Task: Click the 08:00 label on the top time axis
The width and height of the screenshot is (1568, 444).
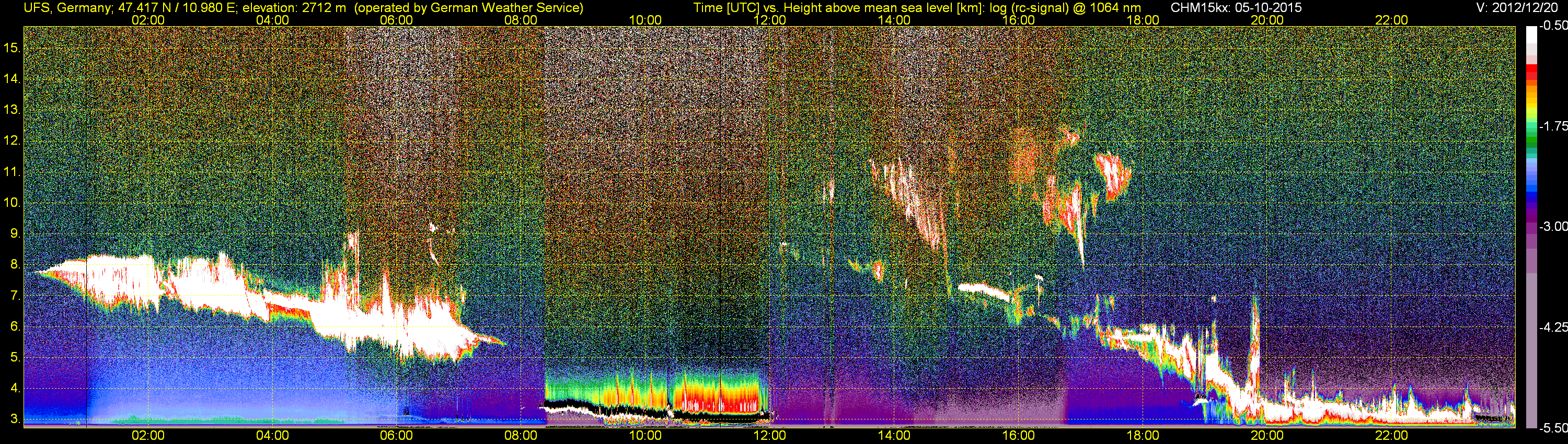Action: 521,20
